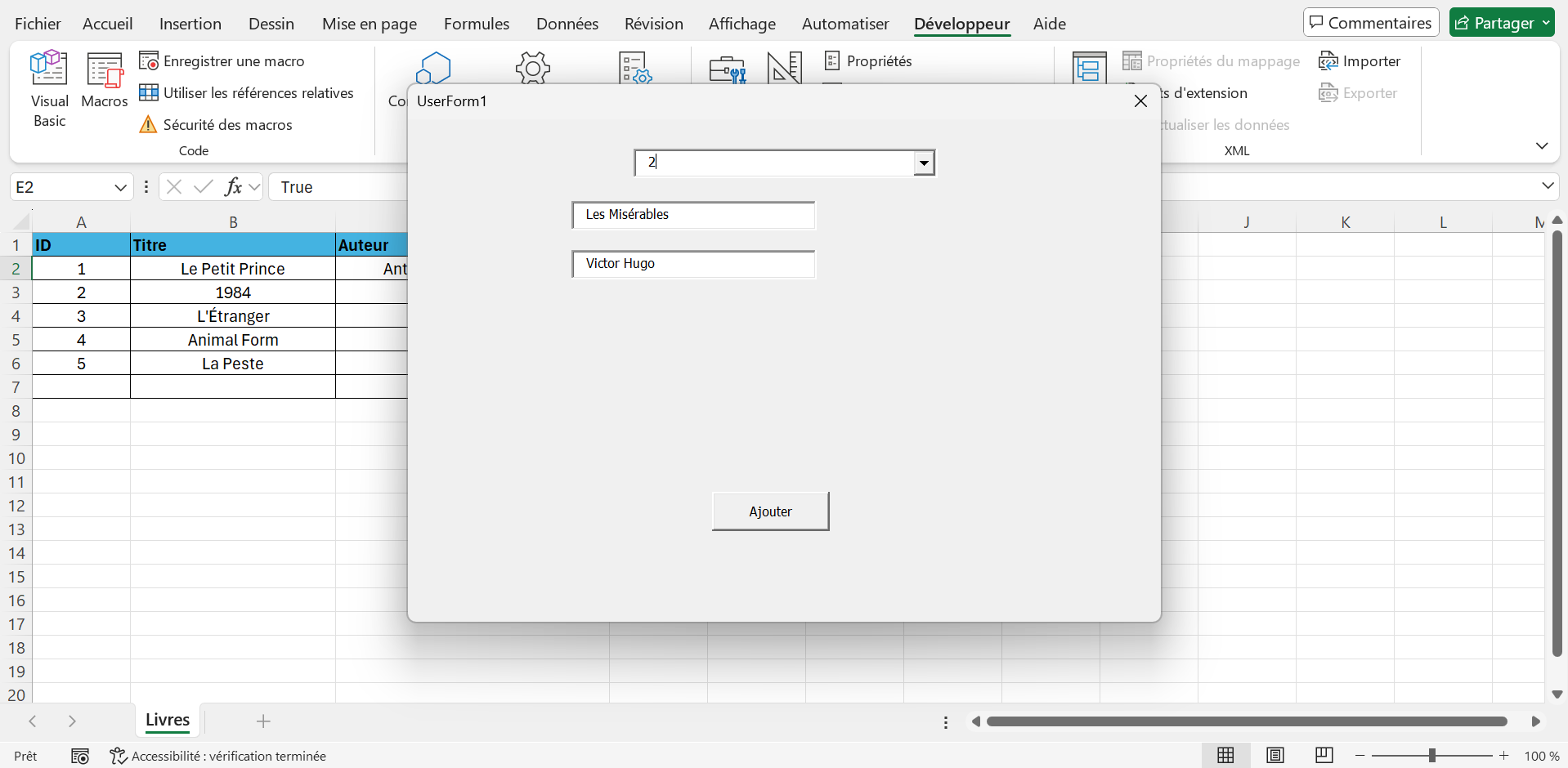Select column K header
The width and height of the screenshot is (1568, 768).
(x=1345, y=222)
